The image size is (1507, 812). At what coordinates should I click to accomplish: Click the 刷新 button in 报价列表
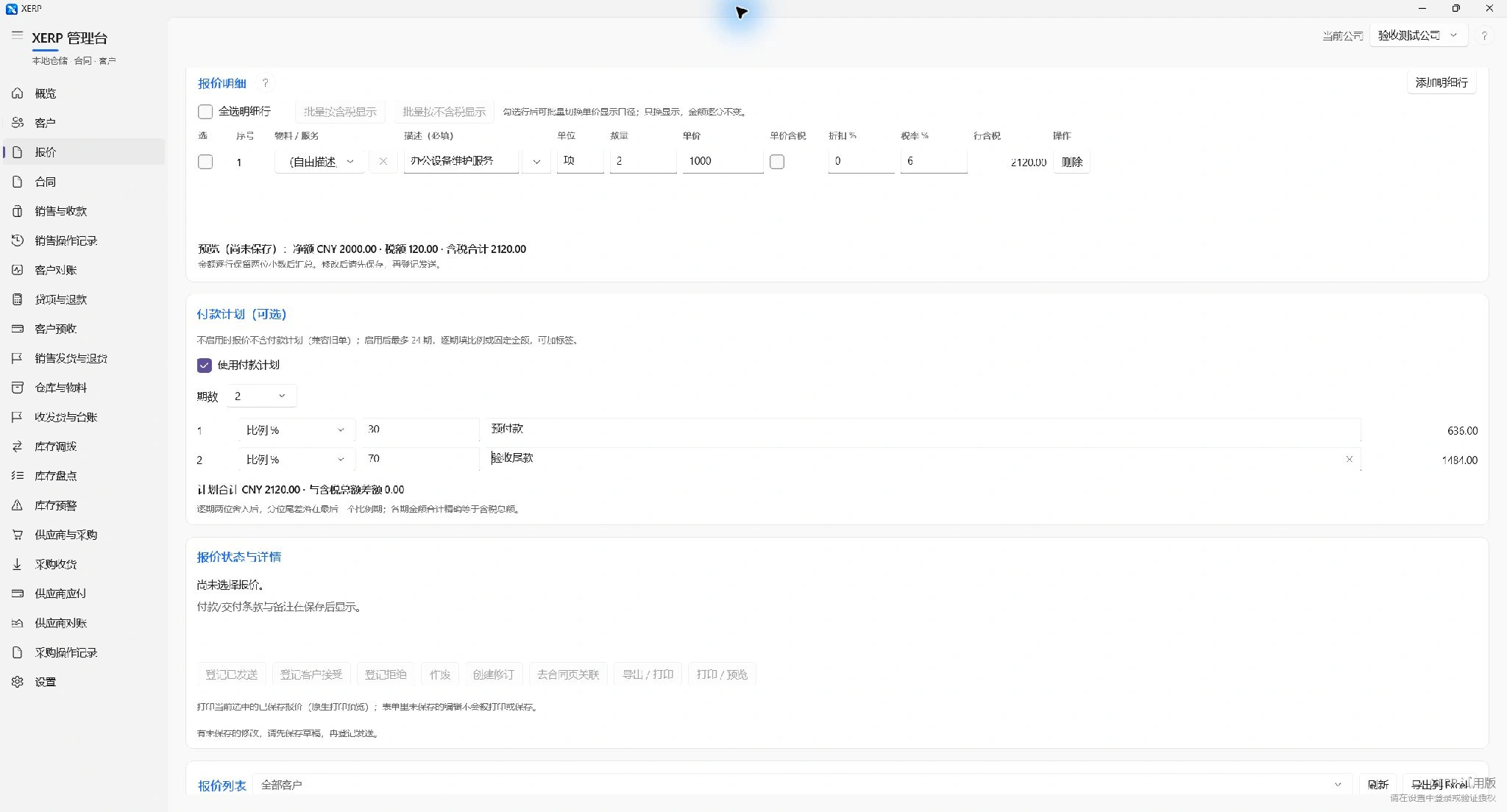point(1377,785)
